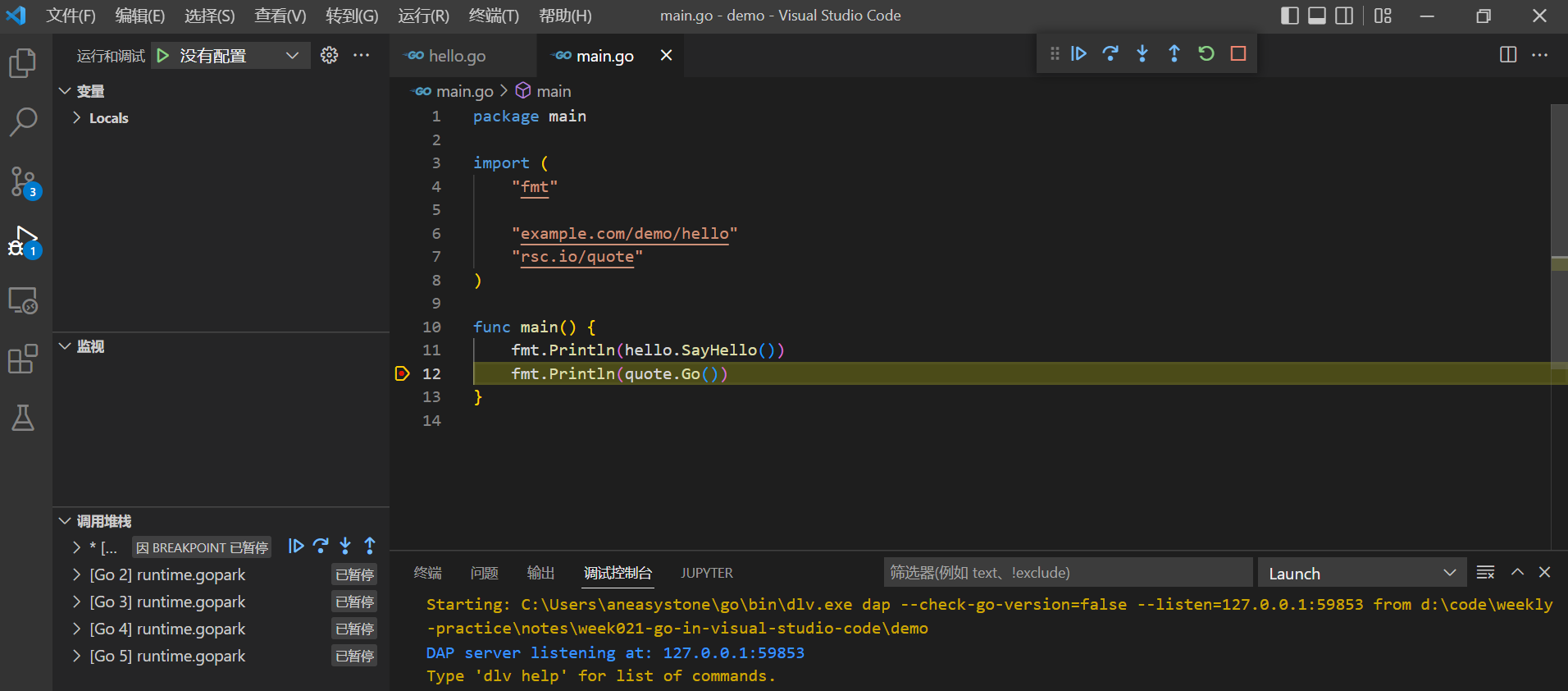1568x691 pixels.
Task: Toggle breakpoint marker on line 12
Action: coord(402,373)
